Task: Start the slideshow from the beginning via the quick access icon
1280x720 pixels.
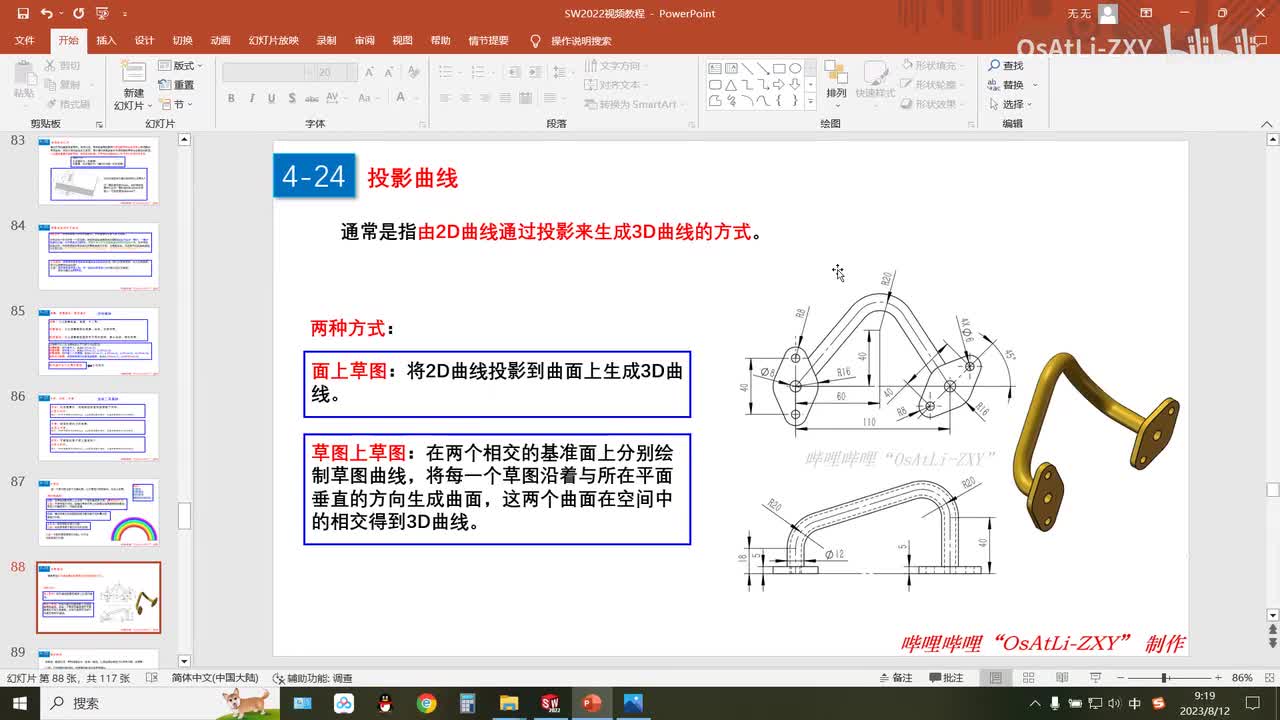Action: point(102,14)
